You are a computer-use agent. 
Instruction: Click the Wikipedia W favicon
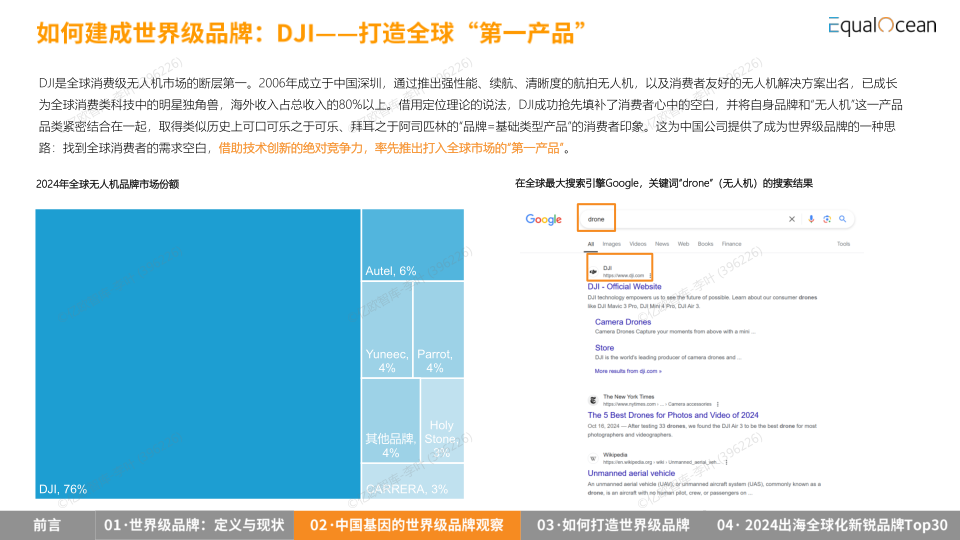pyautogui.click(x=593, y=458)
